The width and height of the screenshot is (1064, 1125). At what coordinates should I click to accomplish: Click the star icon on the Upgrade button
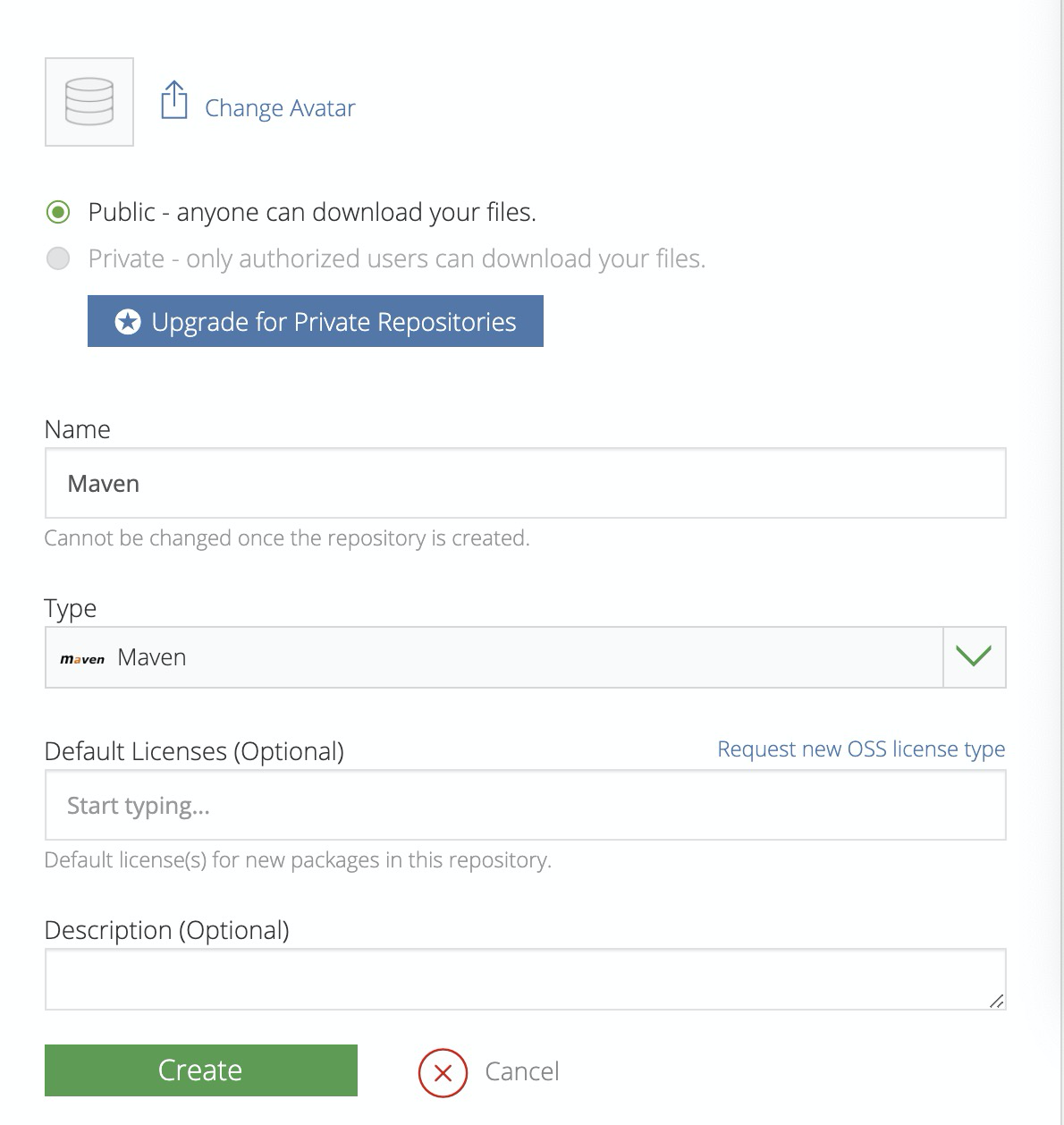point(128,322)
